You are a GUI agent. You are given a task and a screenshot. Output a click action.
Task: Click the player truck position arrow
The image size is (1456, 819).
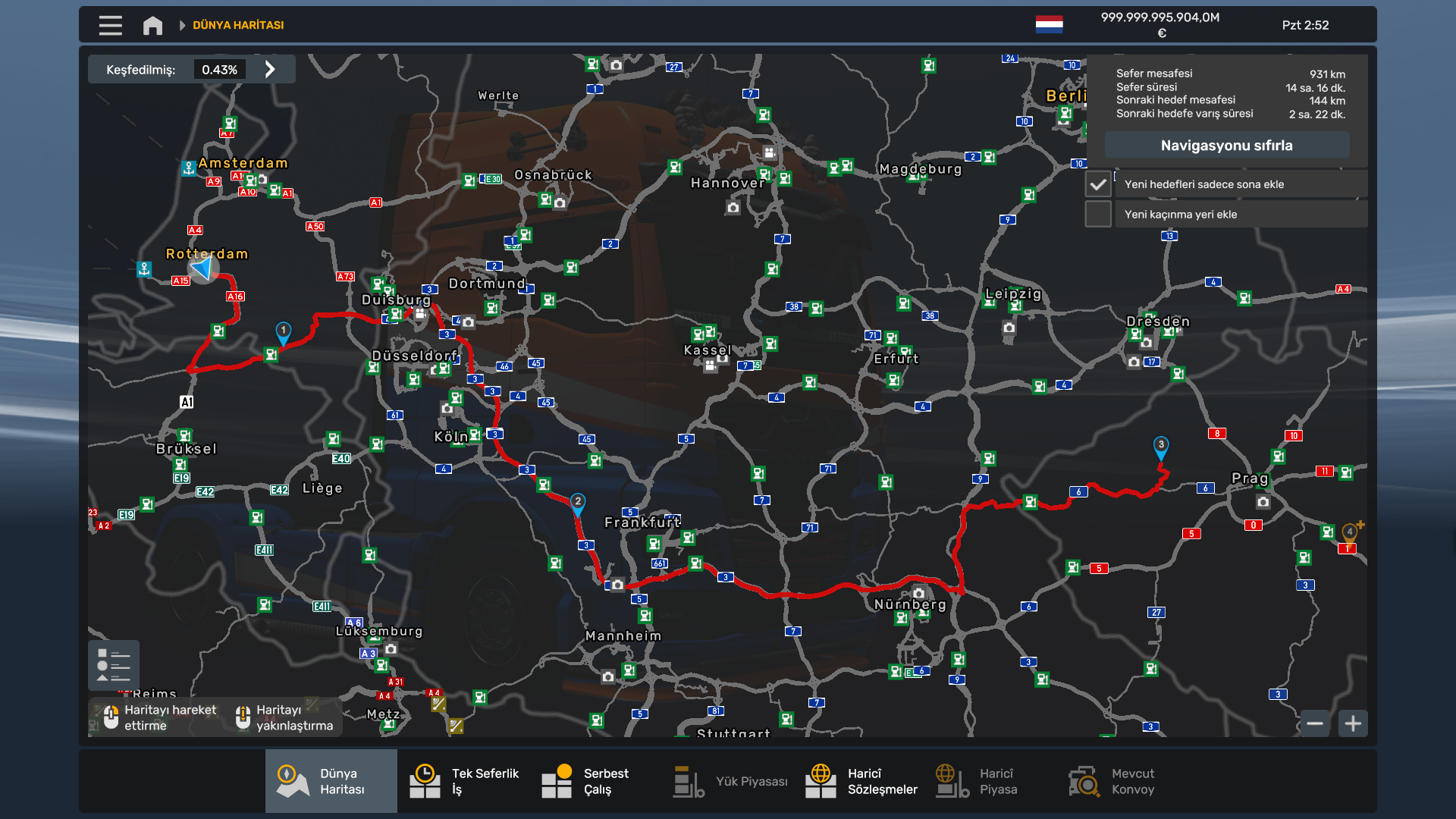pos(202,268)
